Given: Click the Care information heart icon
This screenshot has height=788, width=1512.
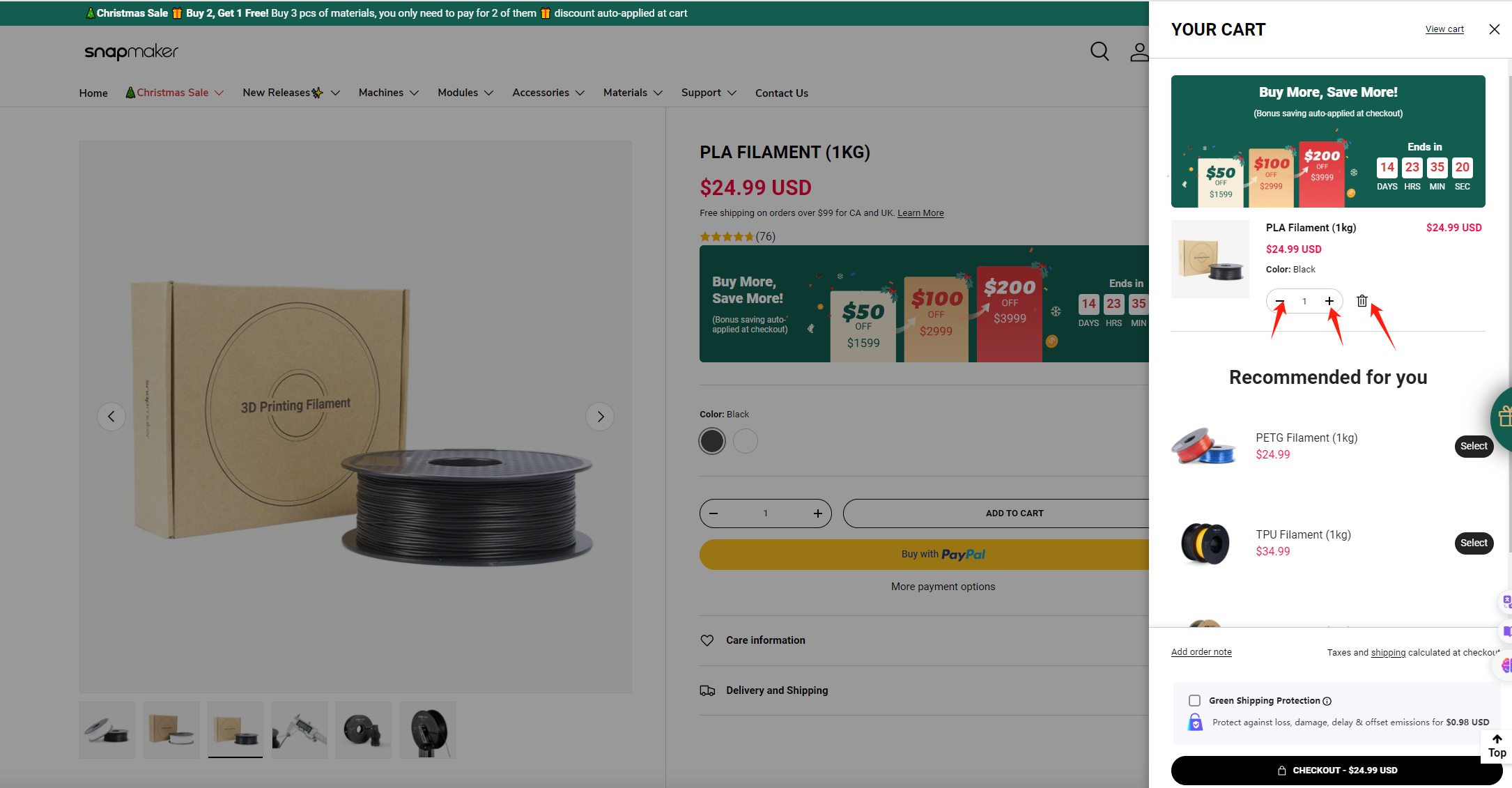Looking at the screenshot, I should click(707, 640).
